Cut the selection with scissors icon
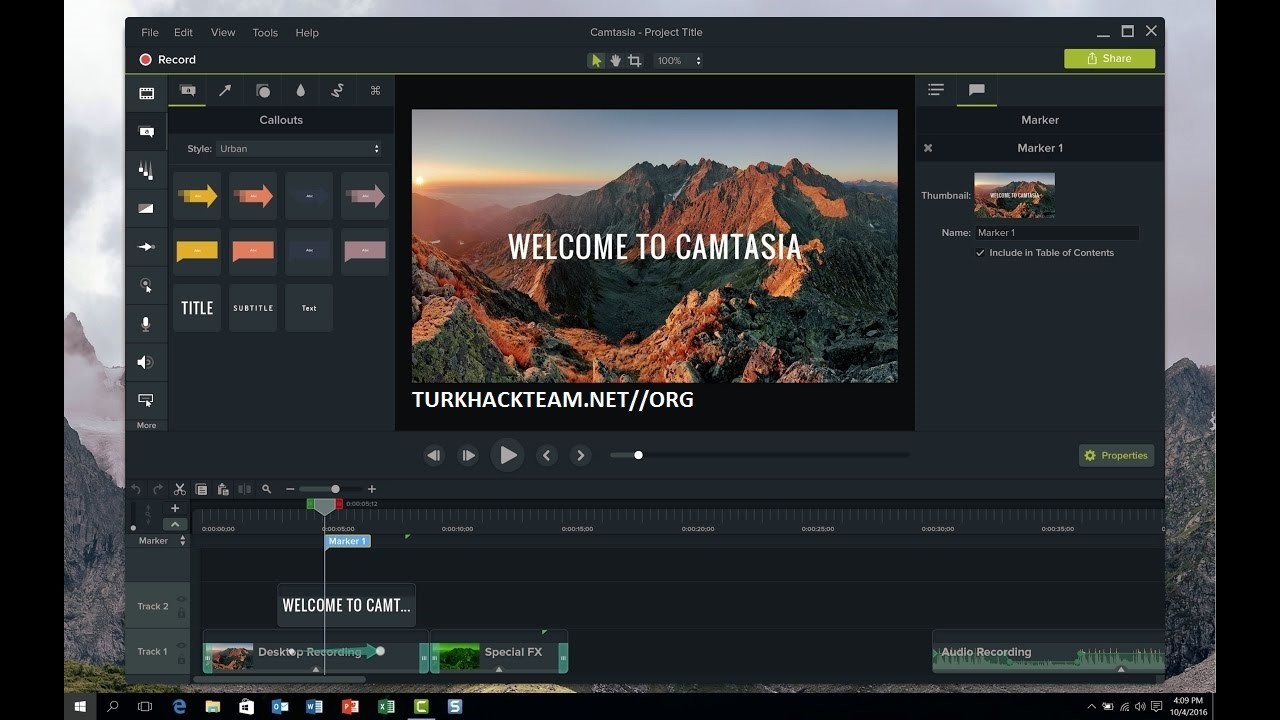1280x720 pixels. [x=180, y=489]
